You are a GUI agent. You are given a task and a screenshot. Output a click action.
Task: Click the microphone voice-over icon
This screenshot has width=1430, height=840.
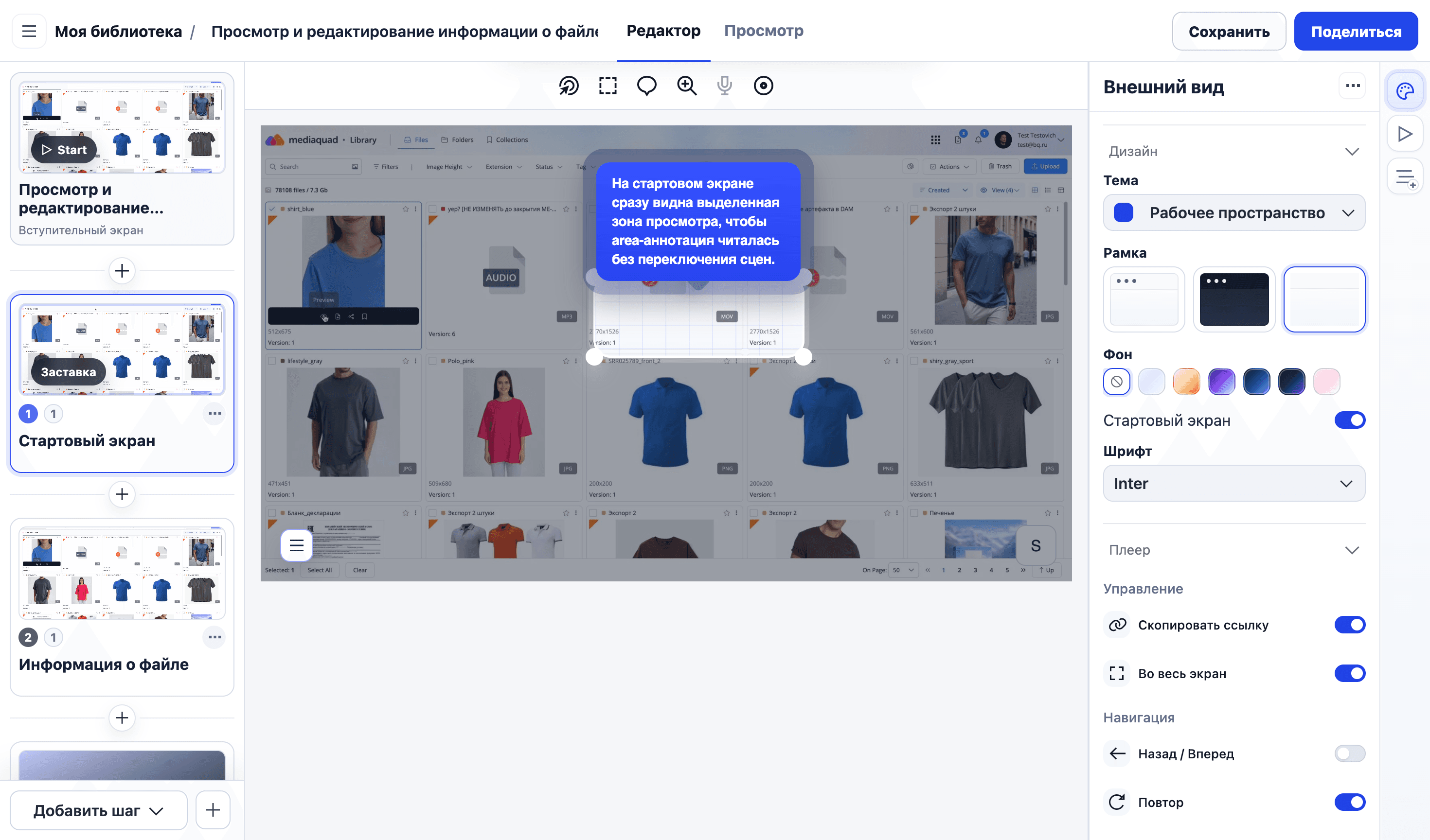[725, 86]
